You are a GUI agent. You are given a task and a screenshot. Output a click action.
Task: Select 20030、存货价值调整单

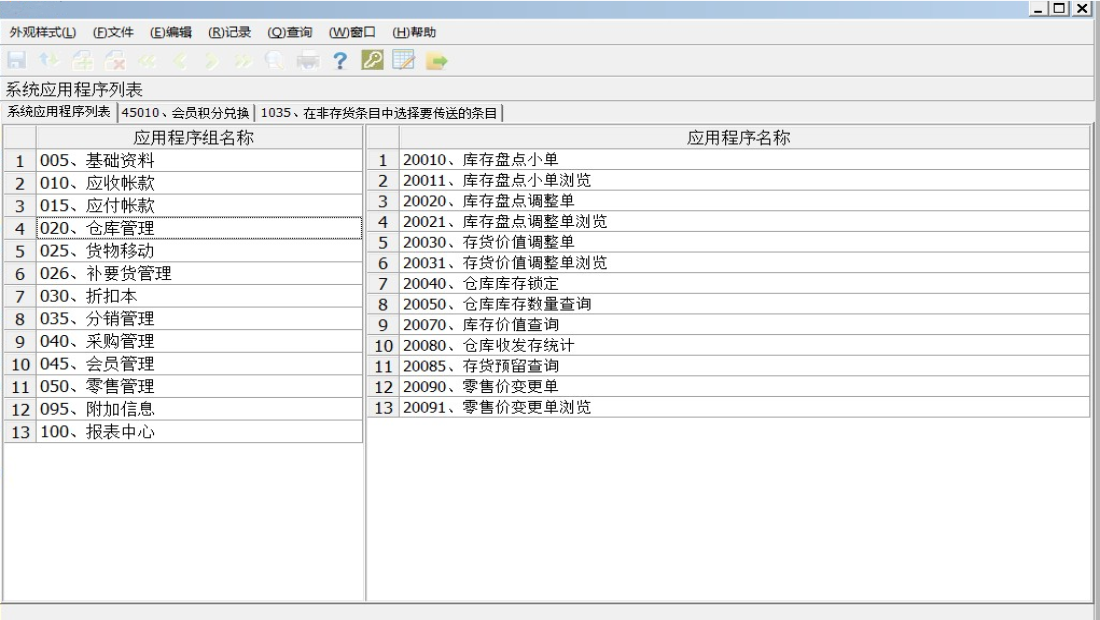(744, 242)
